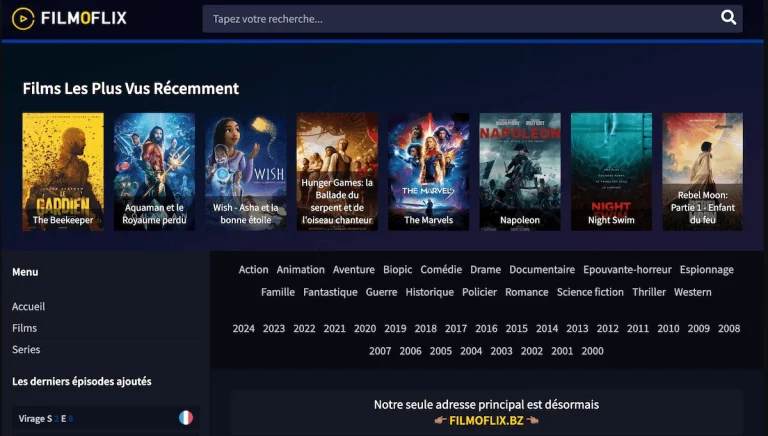Open the Wish - Asha et la bonne étoile poster

point(246,171)
